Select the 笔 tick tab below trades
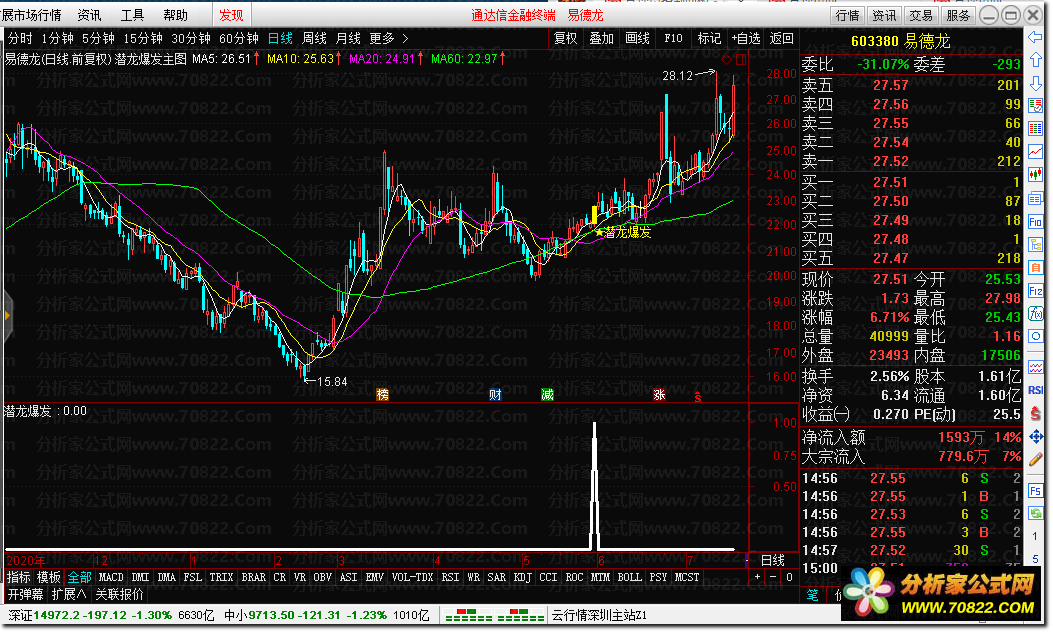 pyautogui.click(x=813, y=594)
